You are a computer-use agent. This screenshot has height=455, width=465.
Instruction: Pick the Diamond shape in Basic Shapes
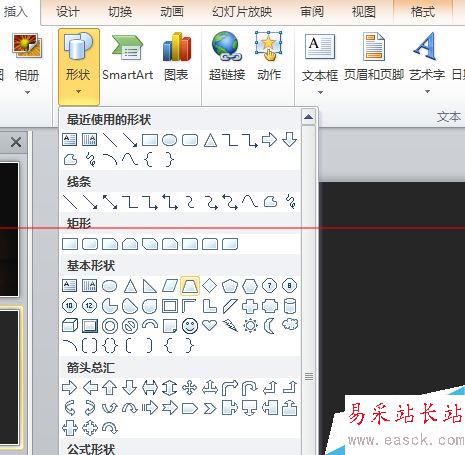click(210, 286)
